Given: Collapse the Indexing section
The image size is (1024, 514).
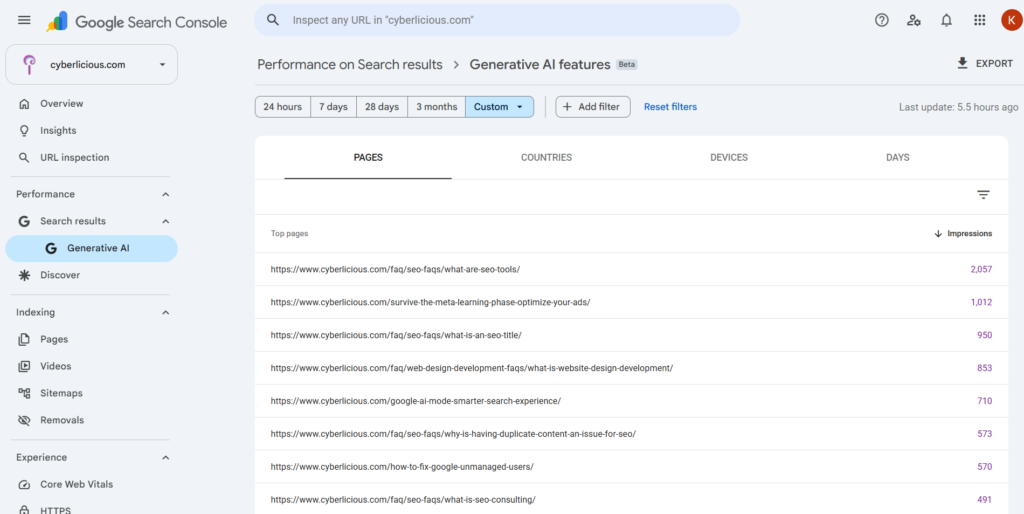Looking at the screenshot, I should point(165,313).
